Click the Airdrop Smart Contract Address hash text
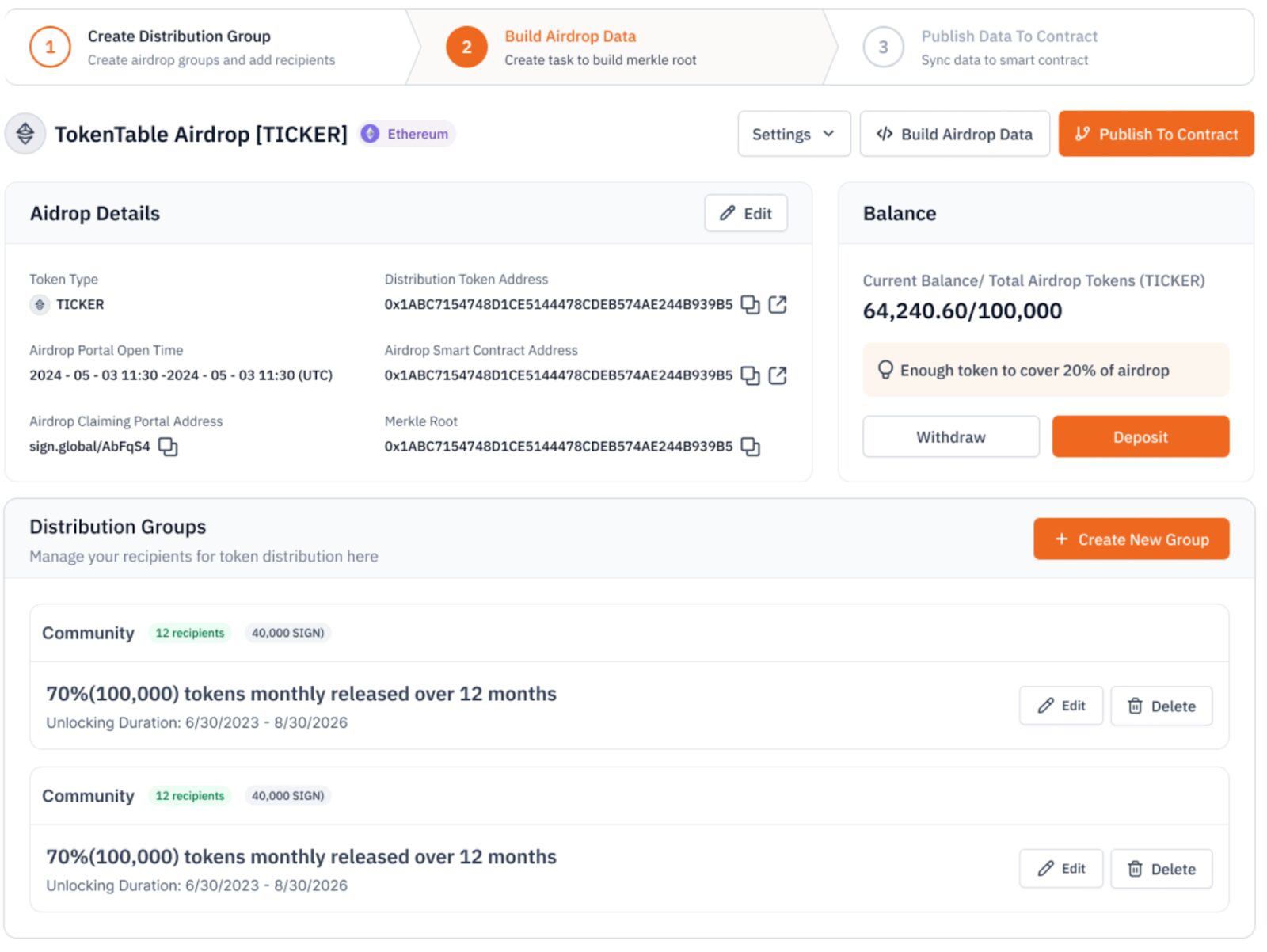 (x=558, y=375)
